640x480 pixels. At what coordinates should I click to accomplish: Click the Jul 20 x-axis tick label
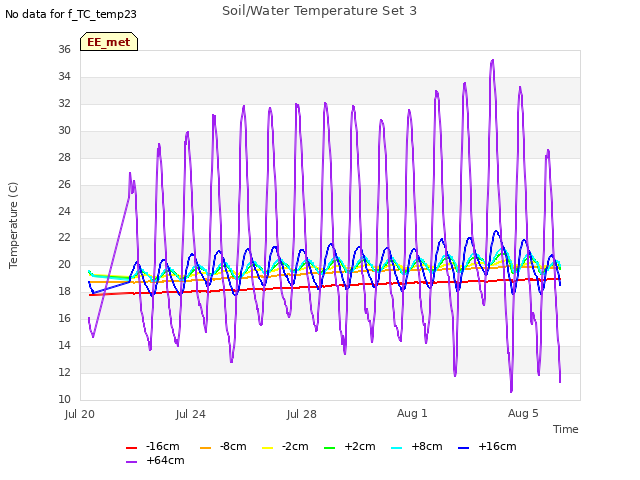pos(80,414)
